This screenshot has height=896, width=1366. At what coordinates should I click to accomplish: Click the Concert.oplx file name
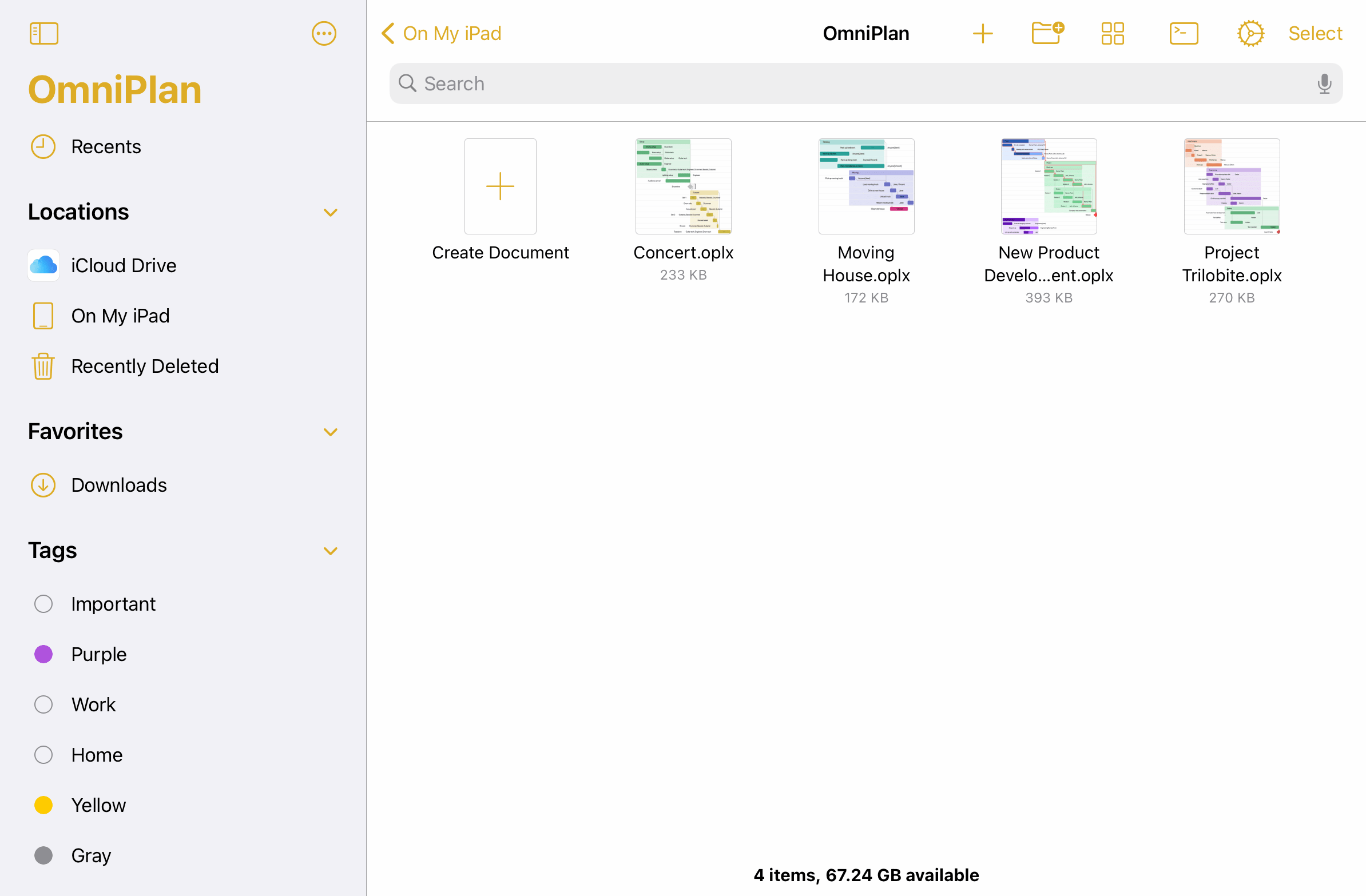coord(683,253)
